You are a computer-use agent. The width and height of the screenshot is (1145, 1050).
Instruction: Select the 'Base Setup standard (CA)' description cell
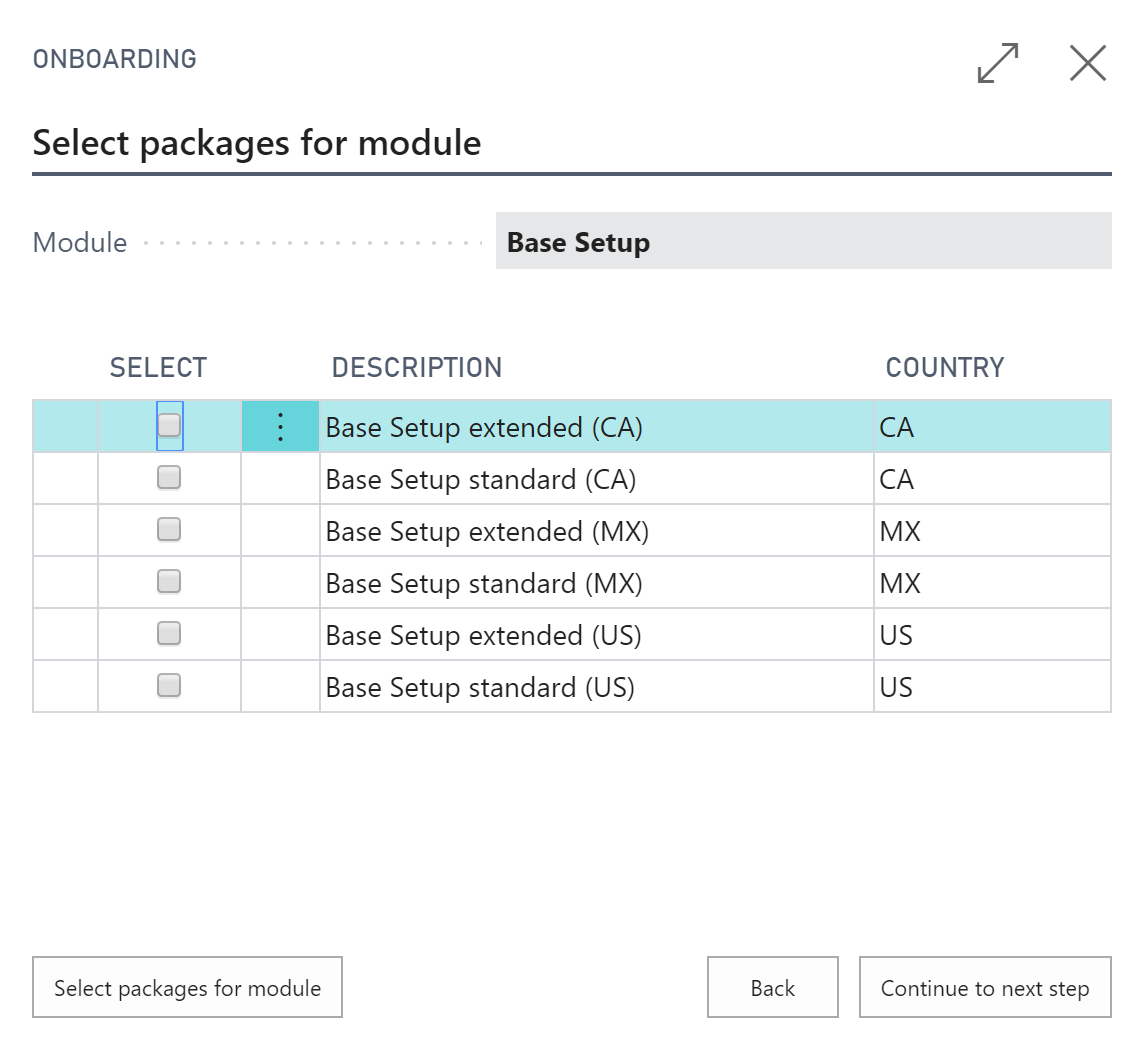pyautogui.click(x=597, y=478)
